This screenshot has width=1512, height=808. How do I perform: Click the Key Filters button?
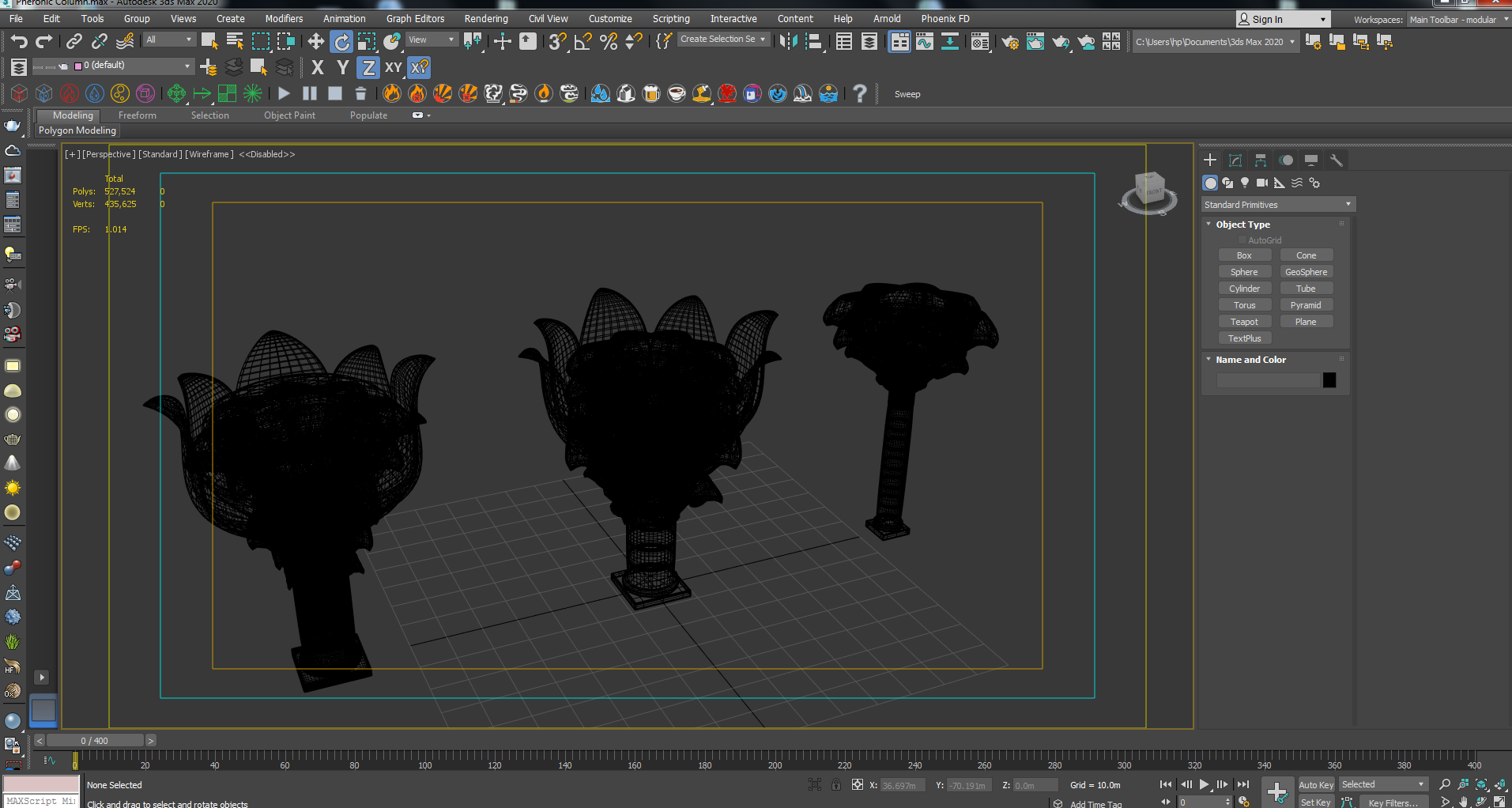[1393, 802]
